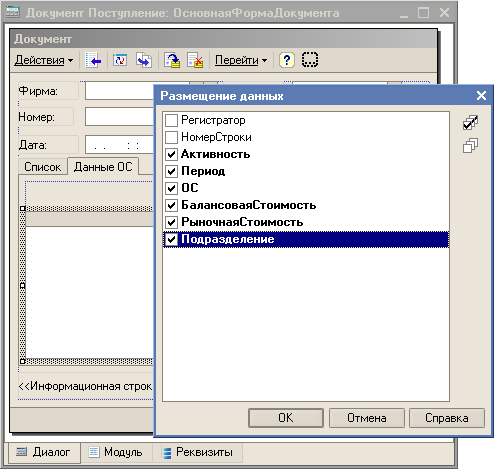Screen dimensions: 494x469
Task: Select the БалансоваяСтоимость list label
Action: tap(249, 205)
